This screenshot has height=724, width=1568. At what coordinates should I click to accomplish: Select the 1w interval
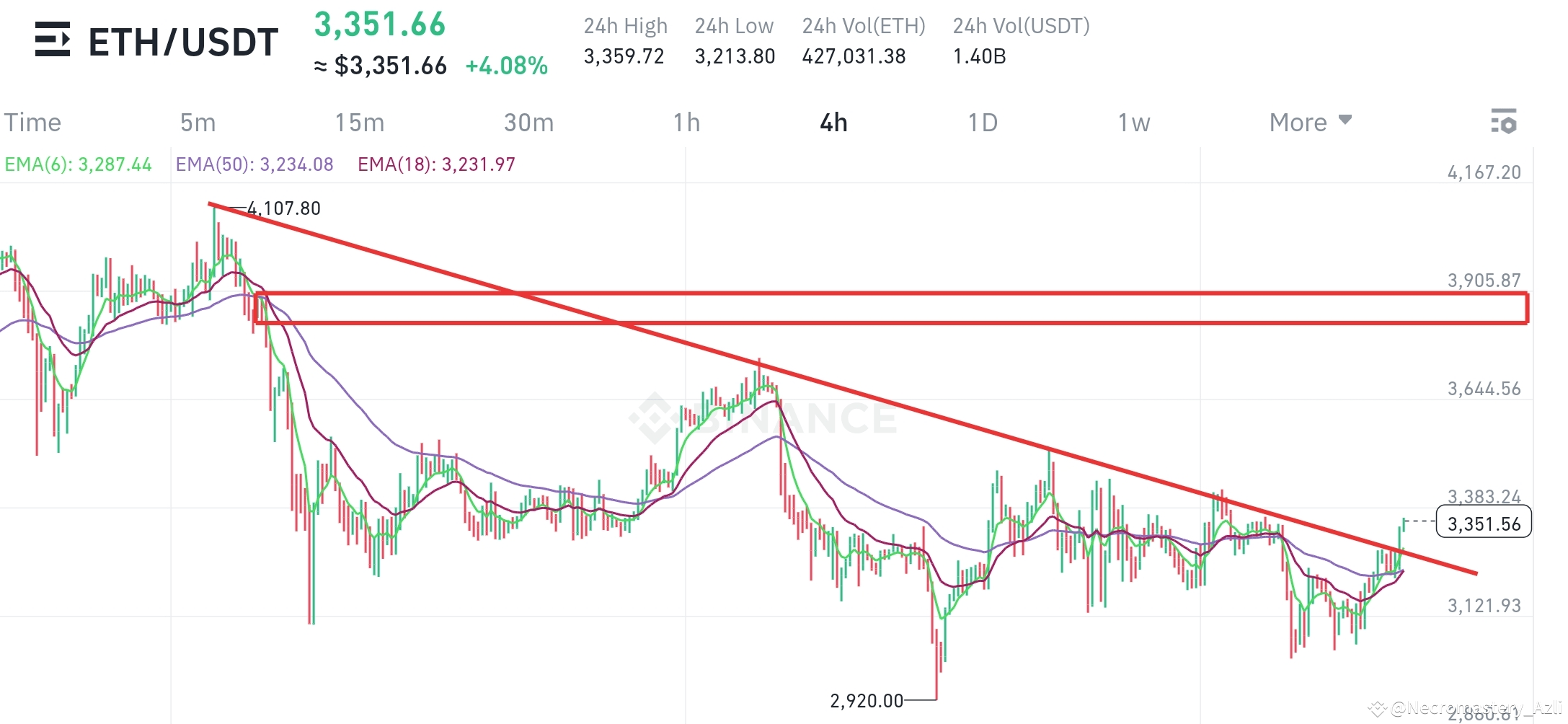(x=1133, y=122)
